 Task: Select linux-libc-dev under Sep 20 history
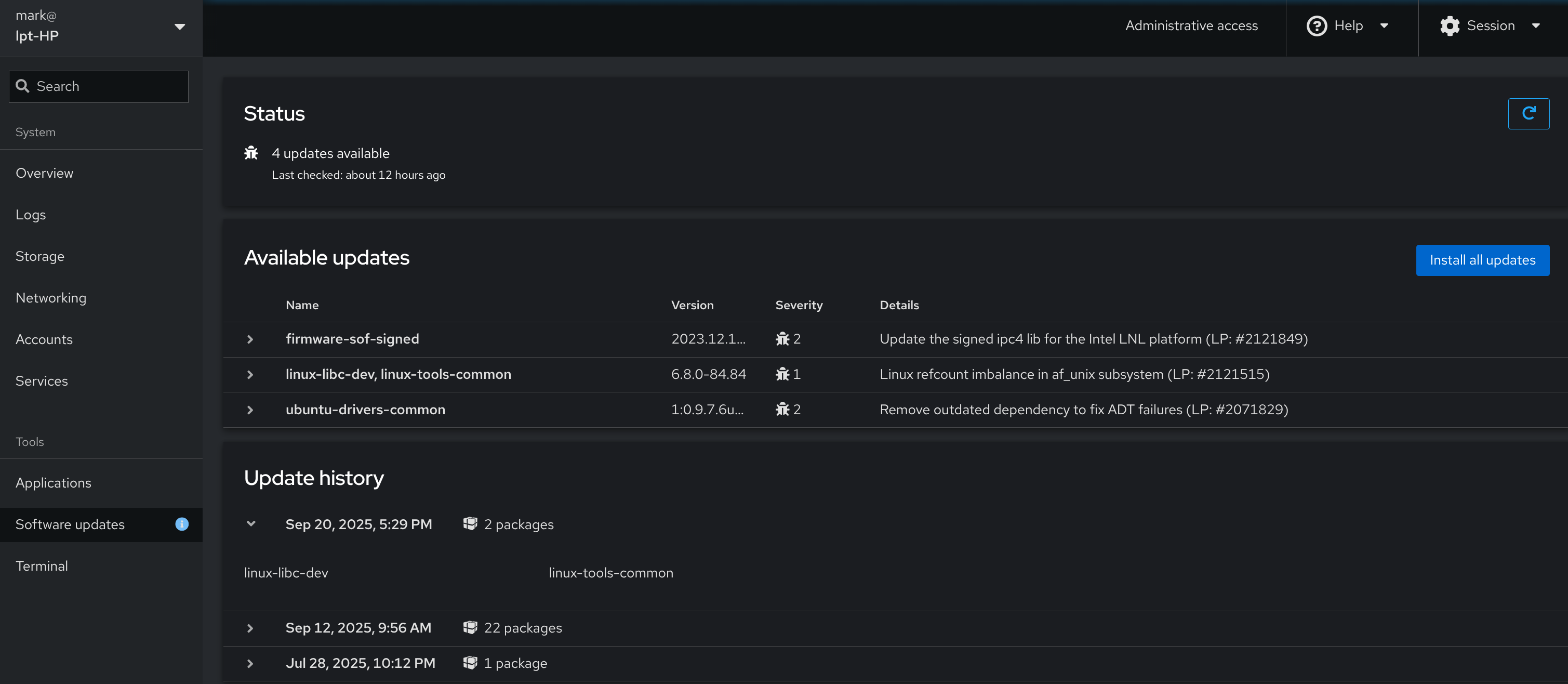286,573
